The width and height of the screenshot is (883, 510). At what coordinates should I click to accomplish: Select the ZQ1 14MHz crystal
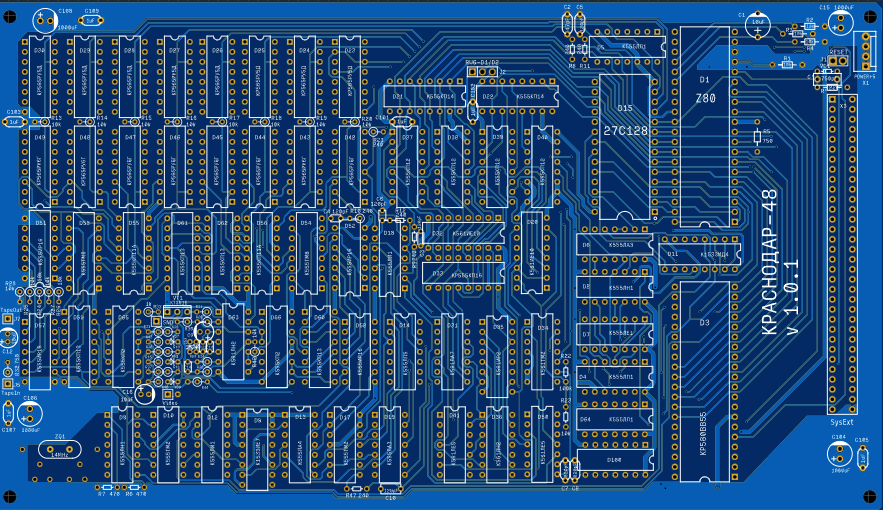[59, 451]
